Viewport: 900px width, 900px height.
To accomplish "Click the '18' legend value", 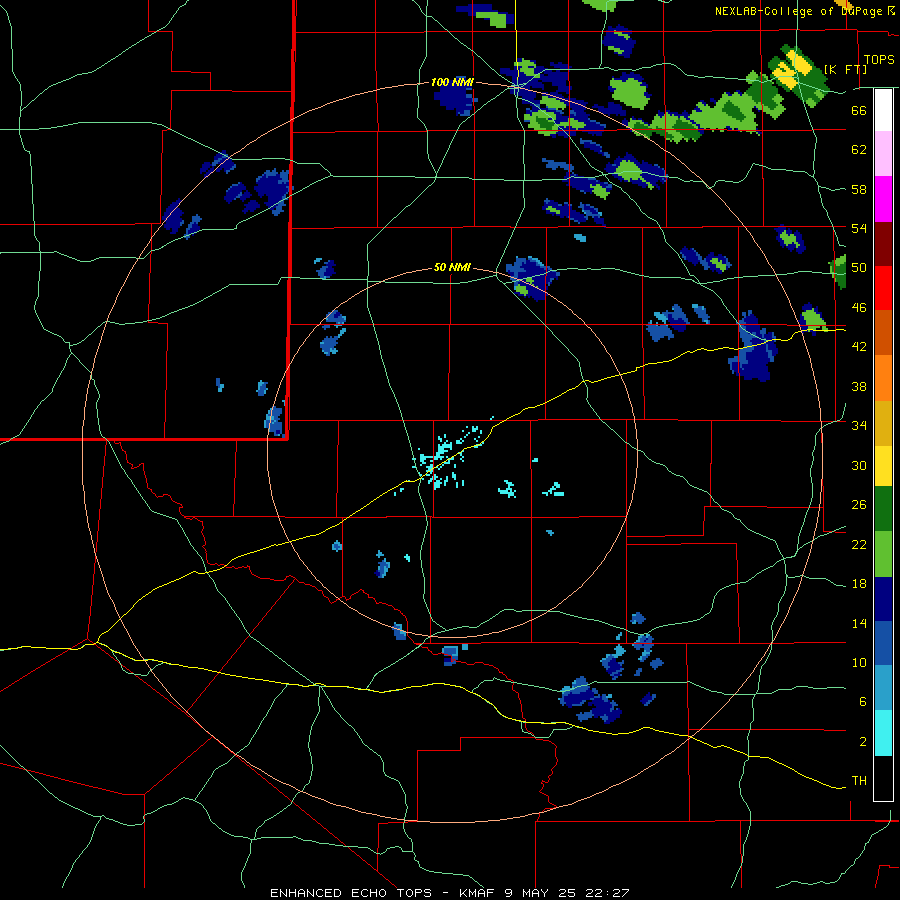I will click(859, 584).
